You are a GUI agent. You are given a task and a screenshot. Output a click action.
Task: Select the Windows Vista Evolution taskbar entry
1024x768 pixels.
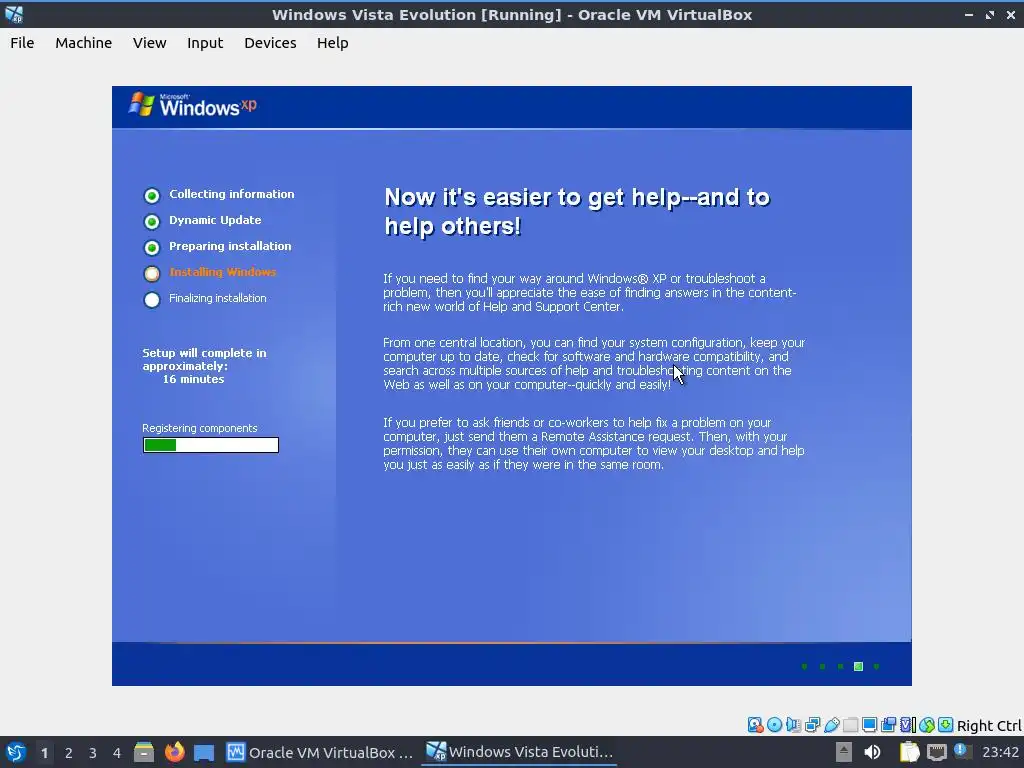point(520,752)
